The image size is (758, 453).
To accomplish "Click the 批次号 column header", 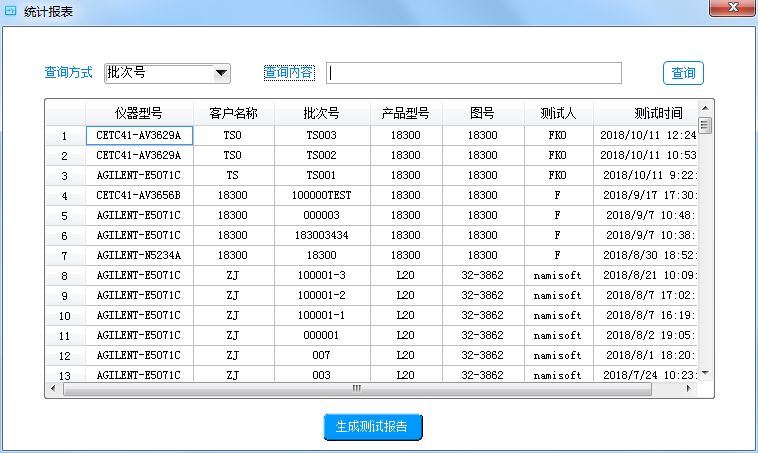I will coord(322,113).
